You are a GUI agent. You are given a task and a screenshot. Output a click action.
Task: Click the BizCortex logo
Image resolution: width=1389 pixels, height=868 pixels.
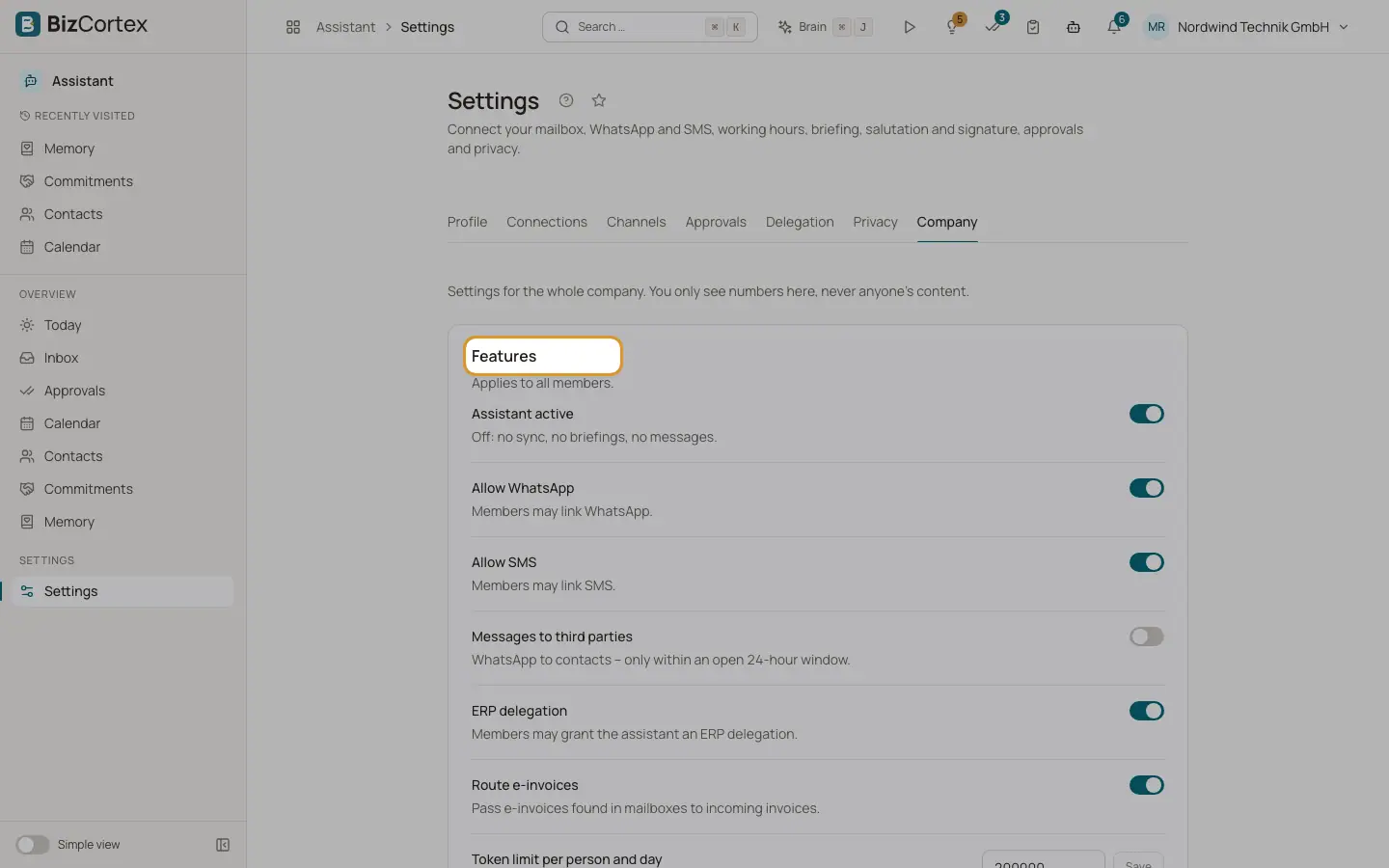click(82, 24)
